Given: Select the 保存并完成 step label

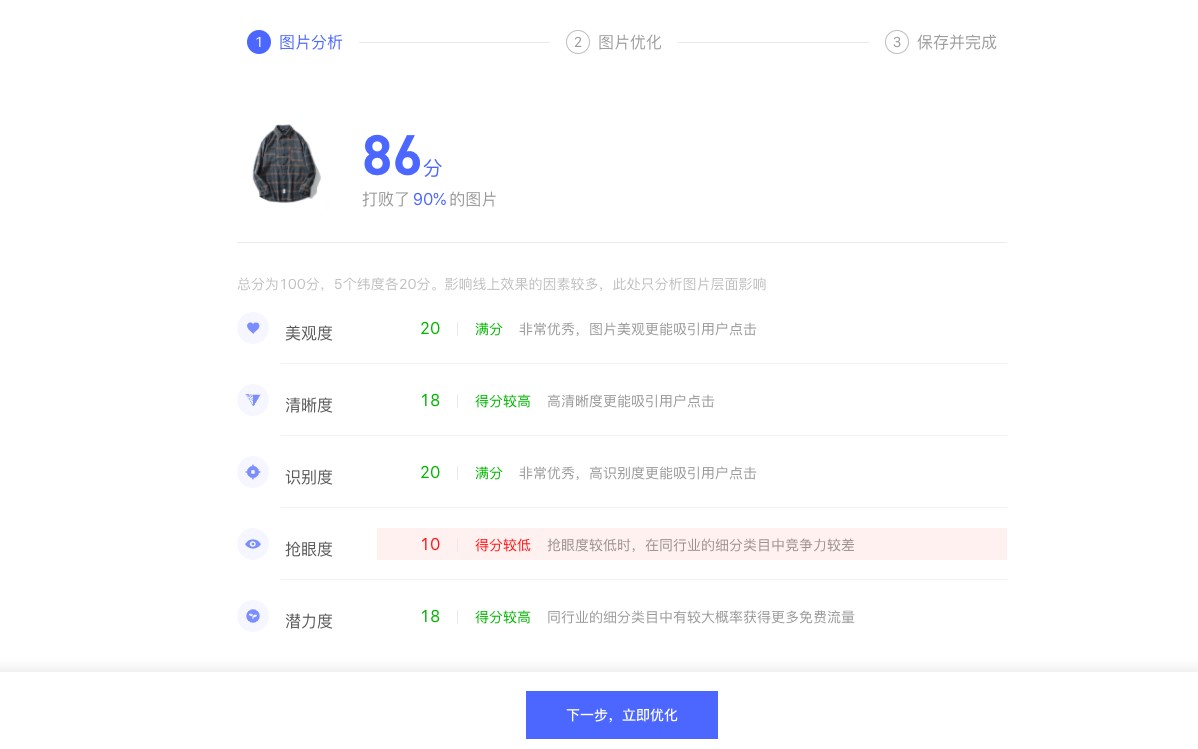Looking at the screenshot, I should (957, 42).
